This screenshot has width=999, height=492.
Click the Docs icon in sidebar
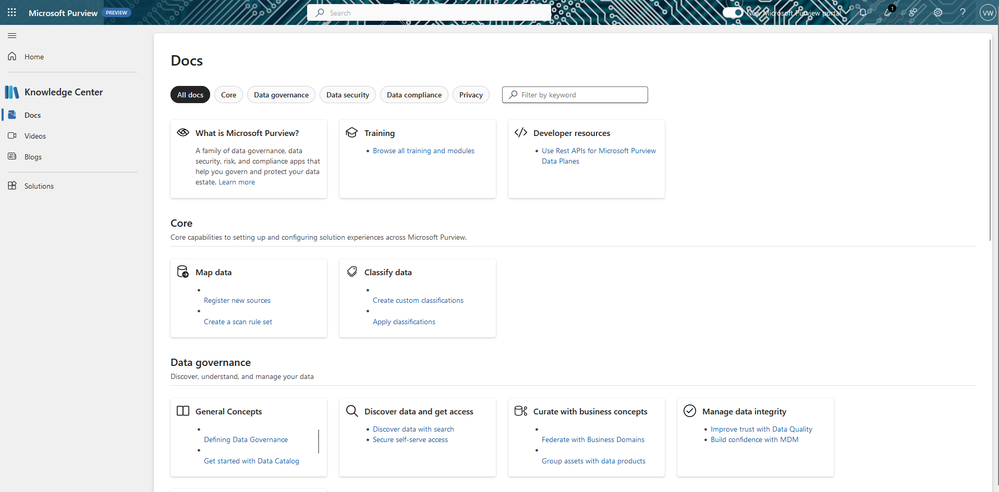point(12,115)
